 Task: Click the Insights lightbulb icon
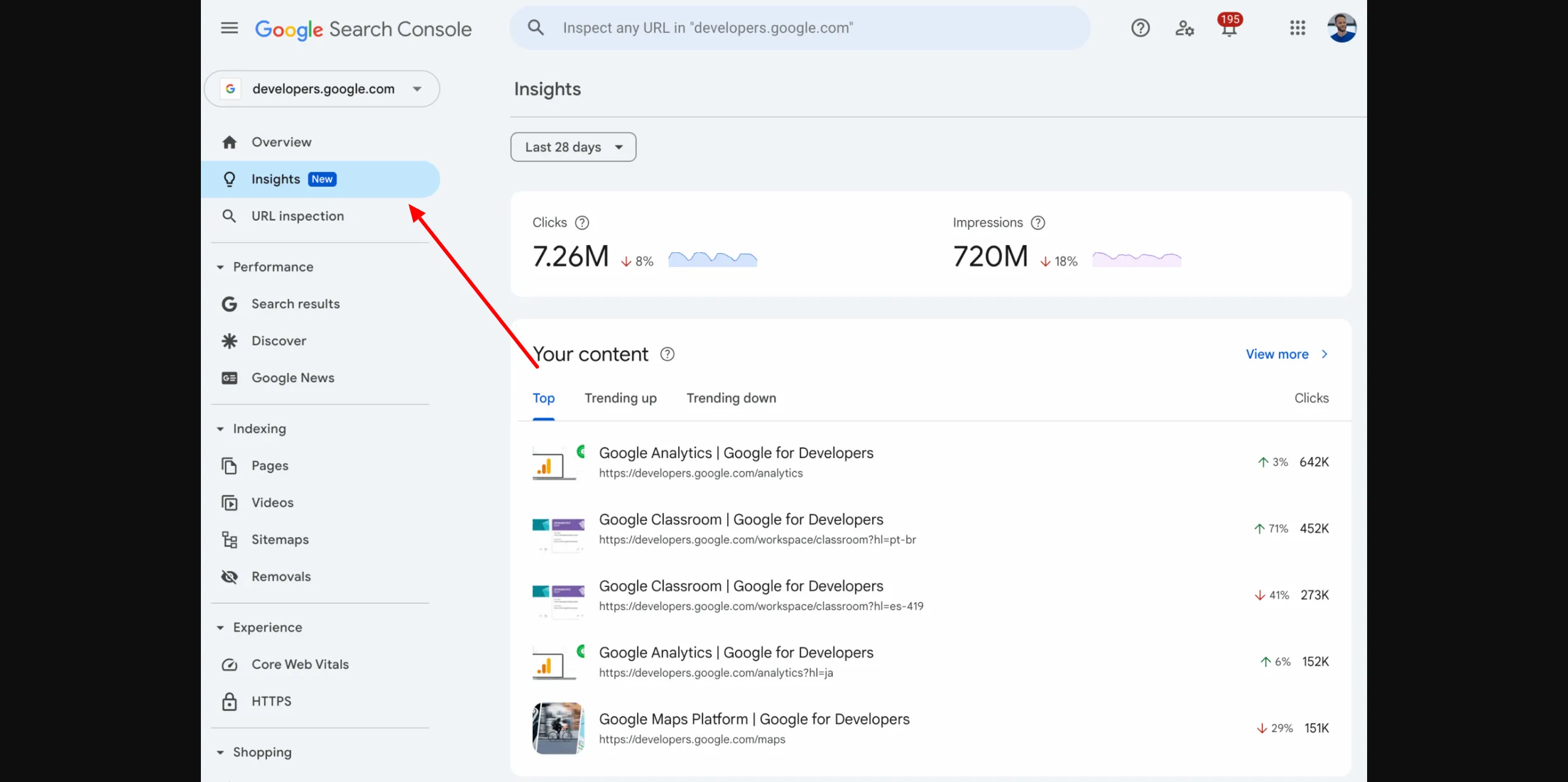tap(229, 179)
